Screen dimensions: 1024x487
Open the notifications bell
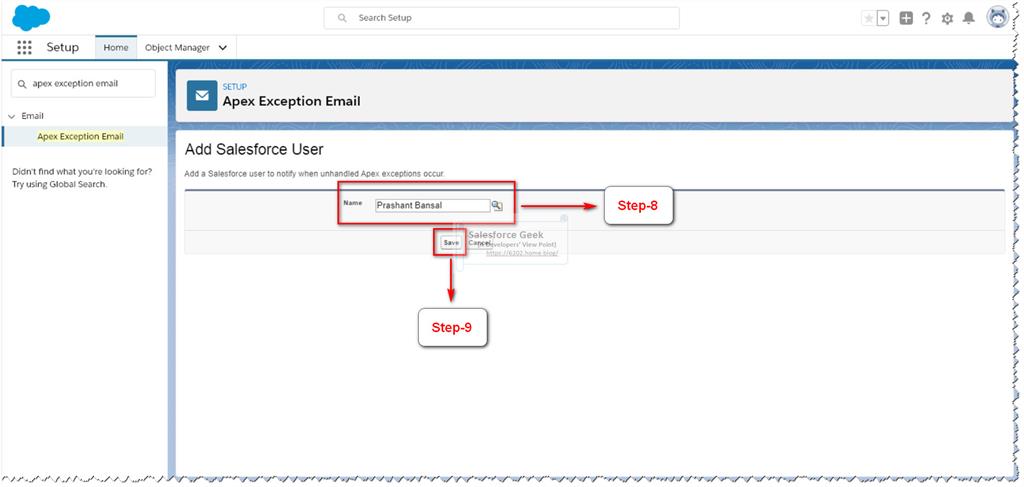(x=968, y=18)
